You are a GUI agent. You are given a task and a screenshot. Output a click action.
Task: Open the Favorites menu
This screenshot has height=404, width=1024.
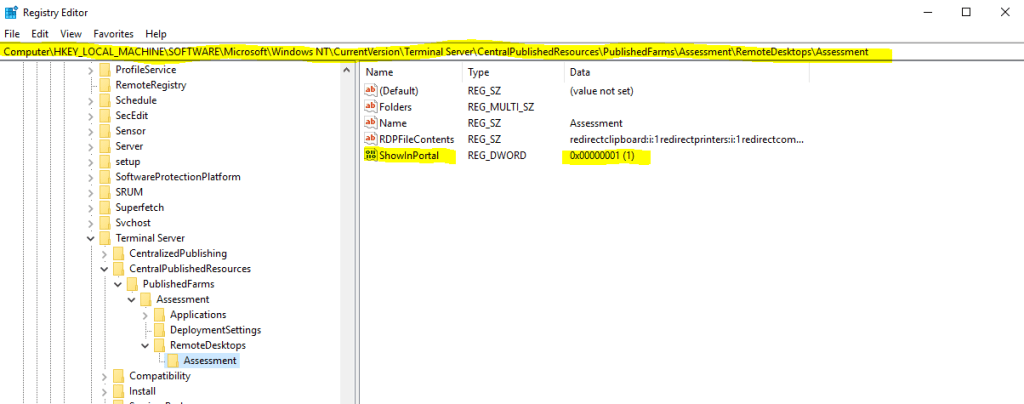click(114, 33)
